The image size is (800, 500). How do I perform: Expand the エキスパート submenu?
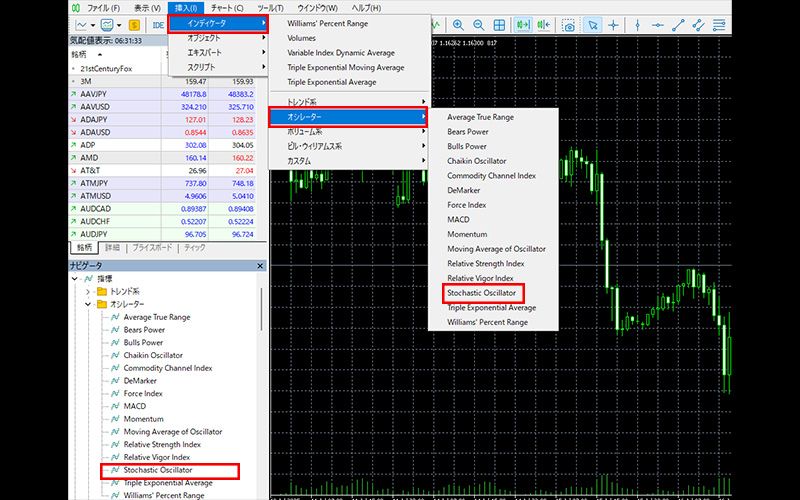pyautogui.click(x=218, y=53)
